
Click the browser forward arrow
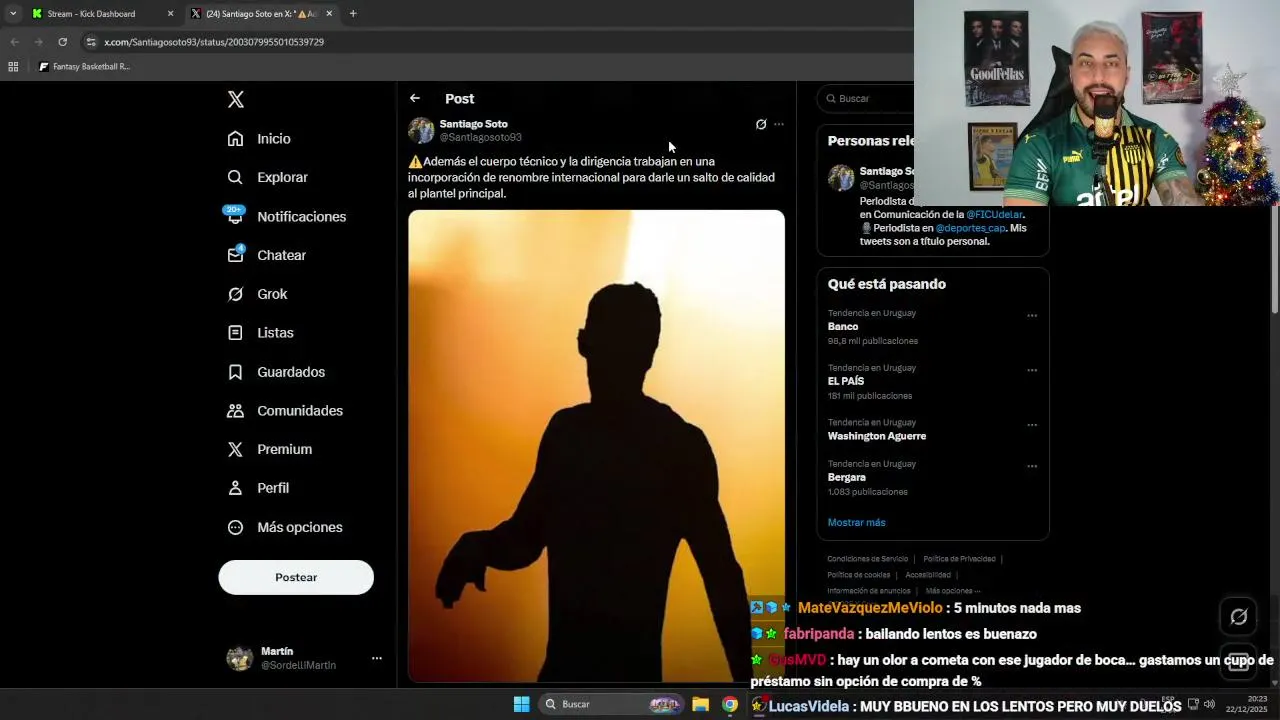pyautogui.click(x=38, y=42)
